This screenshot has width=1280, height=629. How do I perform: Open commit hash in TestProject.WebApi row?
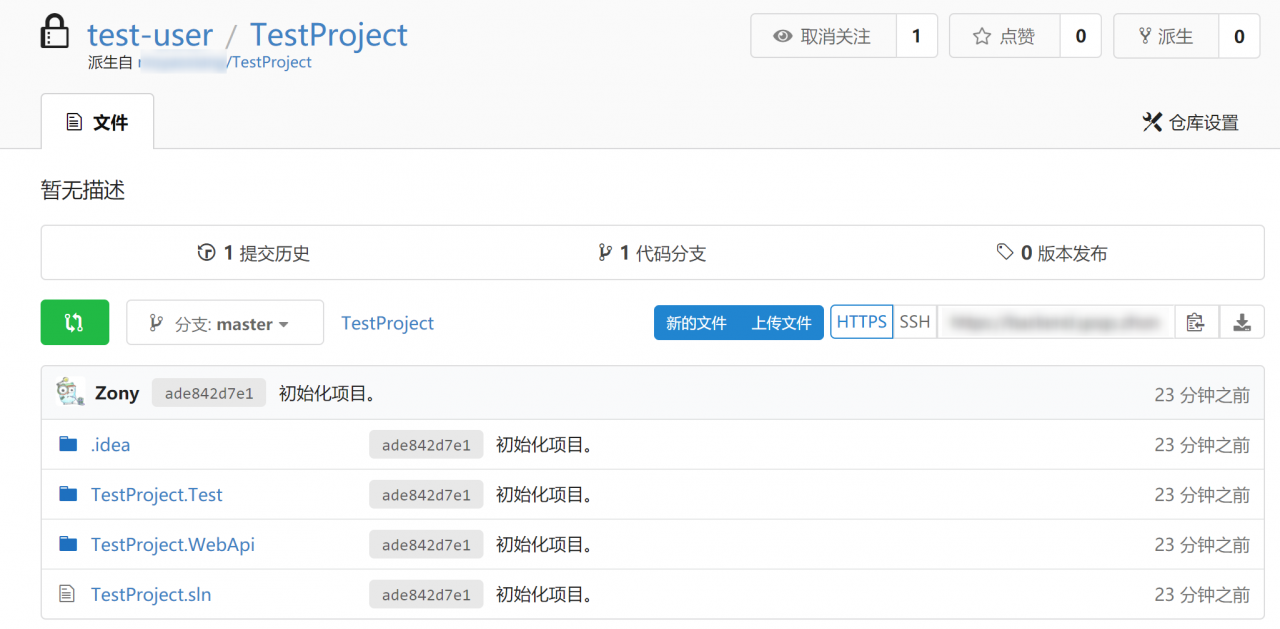426,545
